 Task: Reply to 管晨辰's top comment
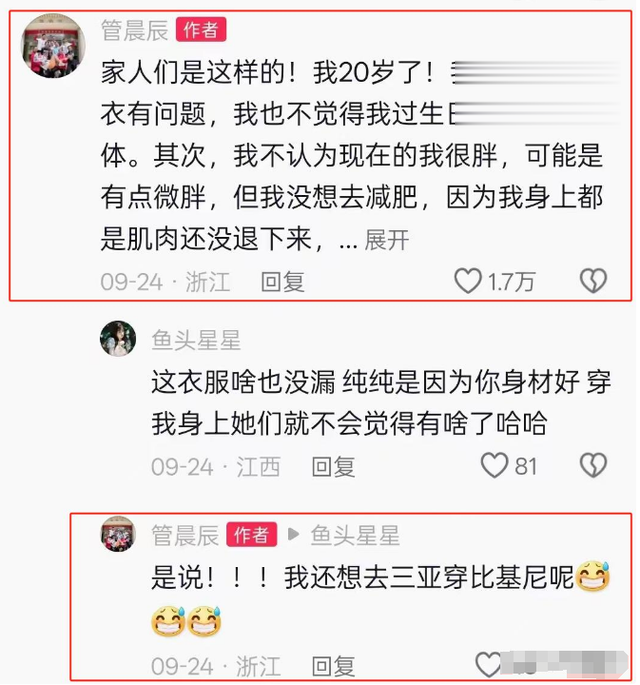pyautogui.click(x=283, y=281)
